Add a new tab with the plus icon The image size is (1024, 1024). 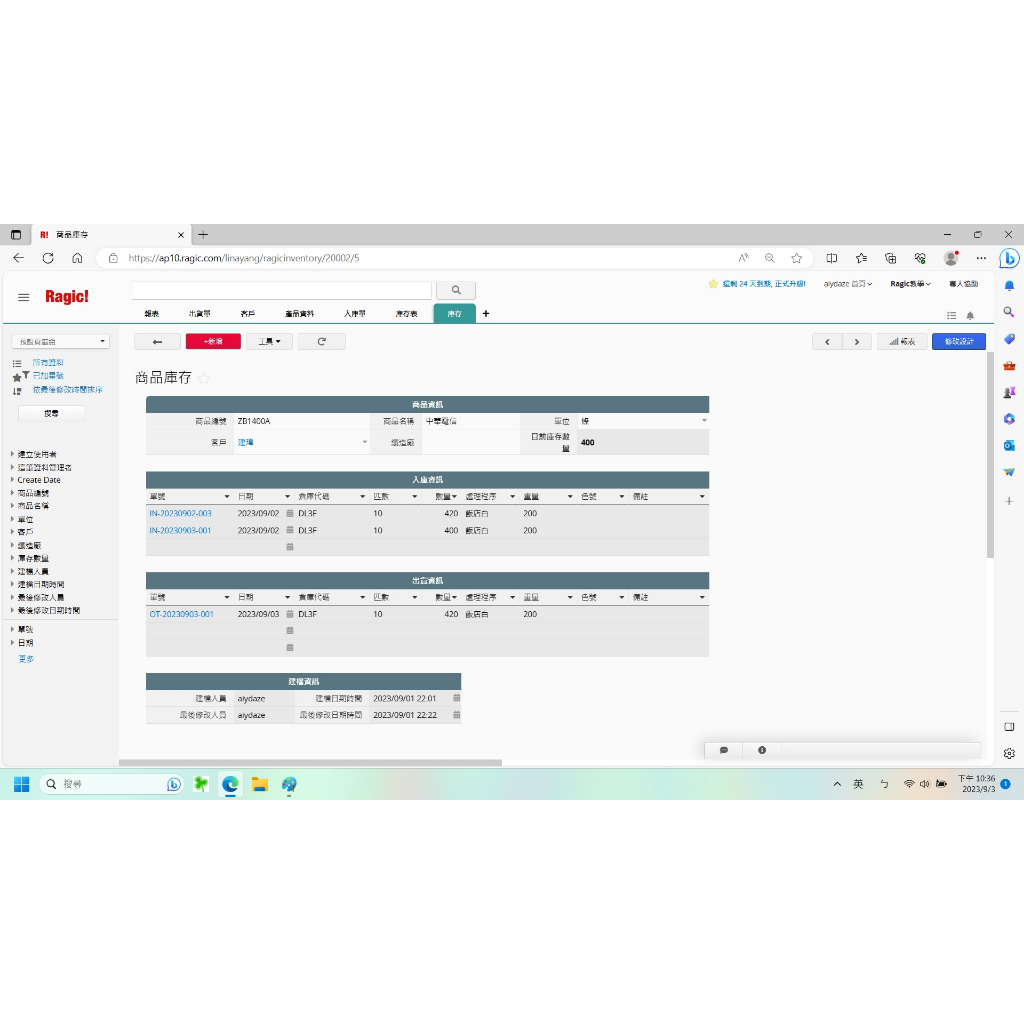[x=486, y=313]
